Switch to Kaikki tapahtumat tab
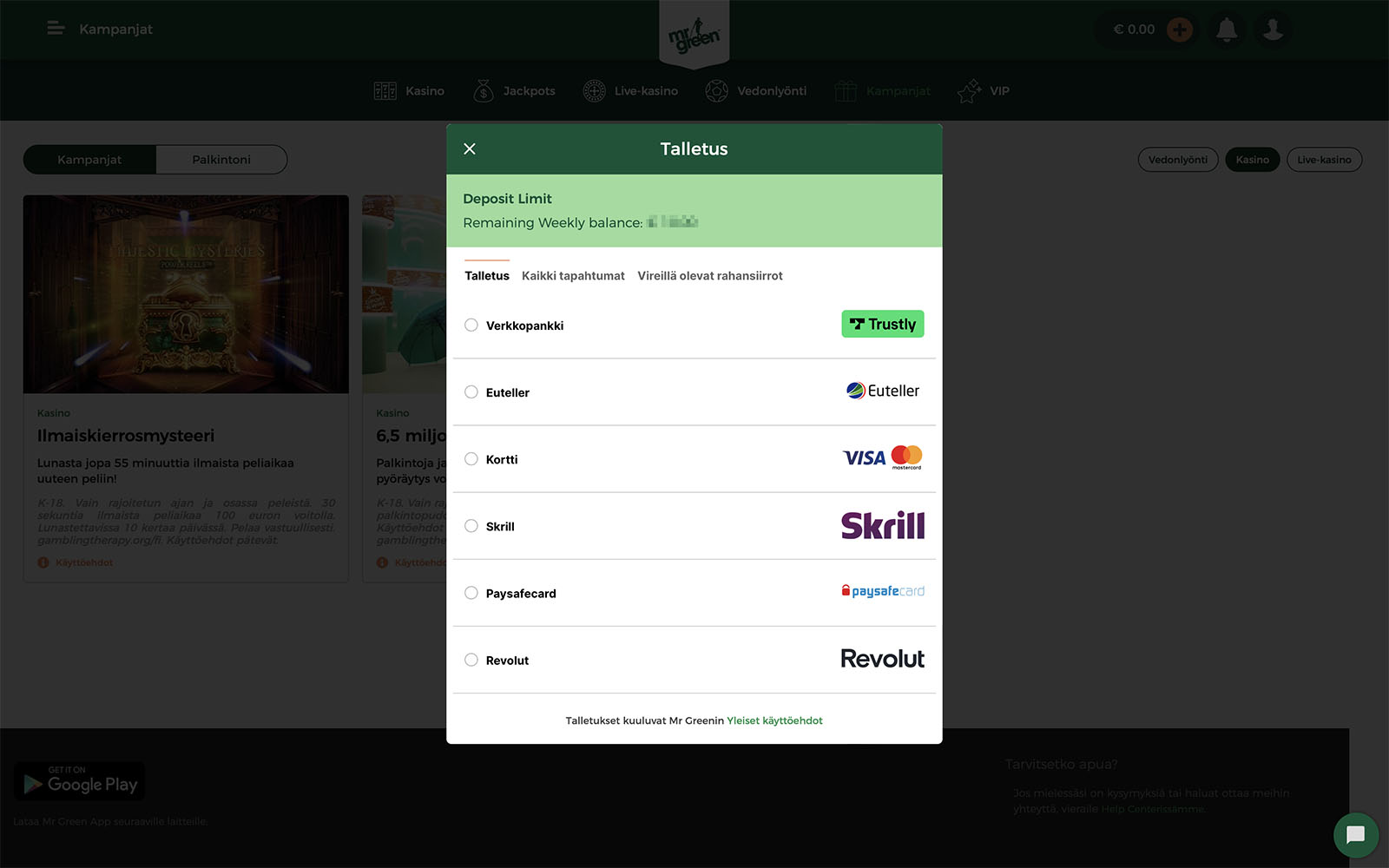 click(x=573, y=275)
